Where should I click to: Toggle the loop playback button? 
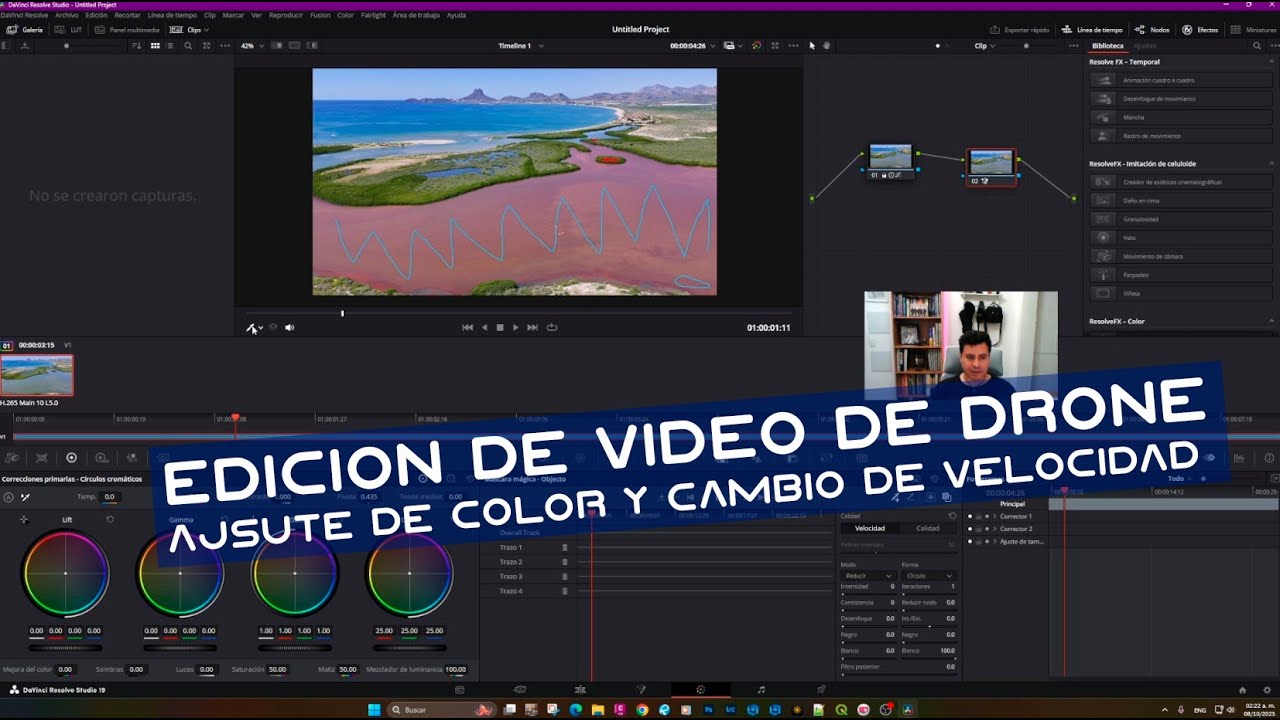pos(552,327)
